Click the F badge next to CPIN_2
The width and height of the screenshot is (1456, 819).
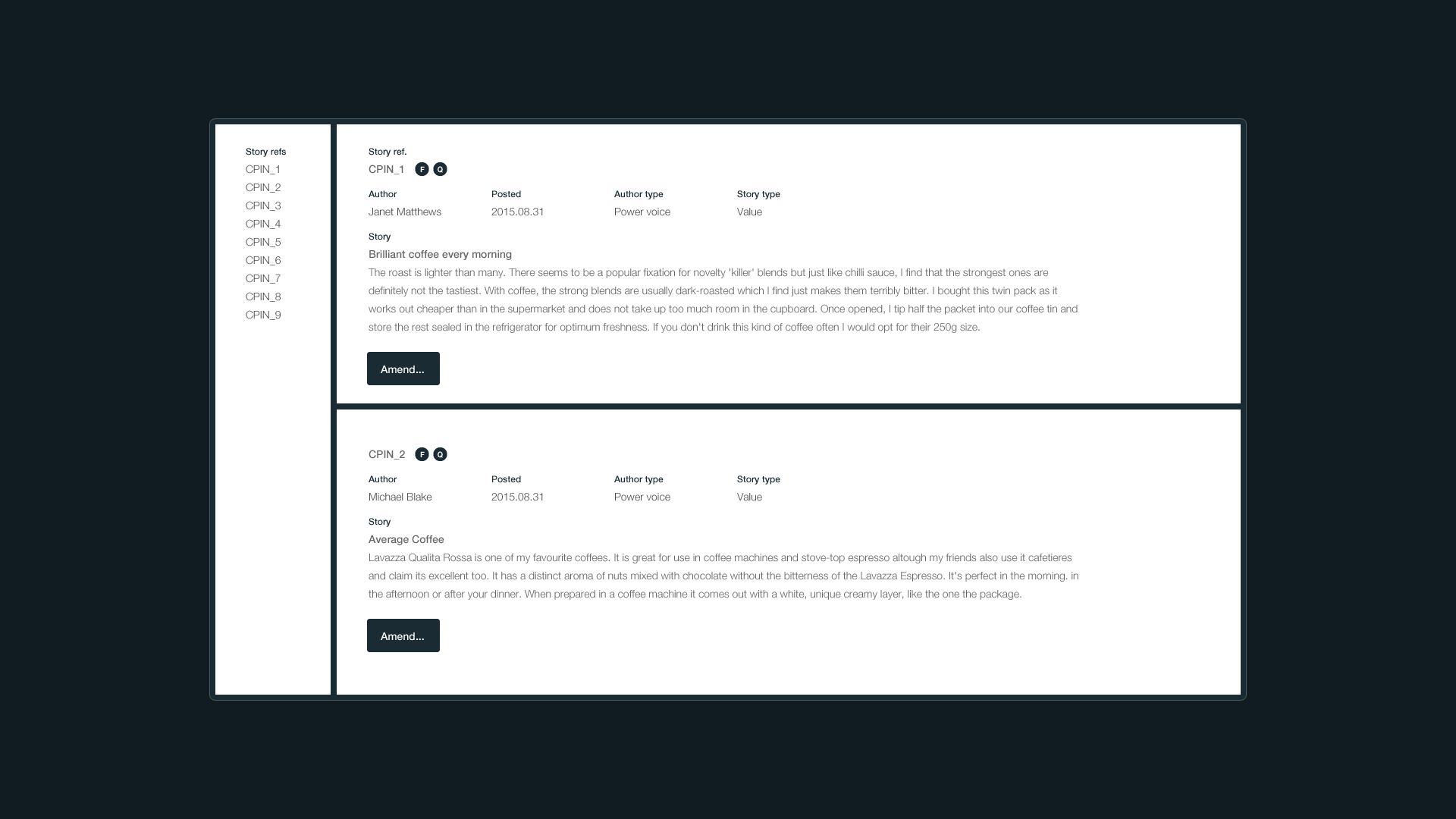tap(422, 454)
